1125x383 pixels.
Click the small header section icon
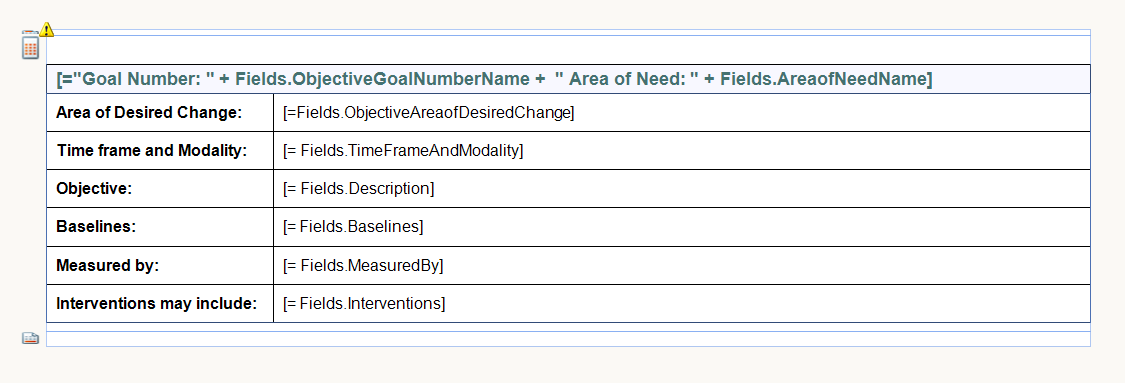coord(29,33)
